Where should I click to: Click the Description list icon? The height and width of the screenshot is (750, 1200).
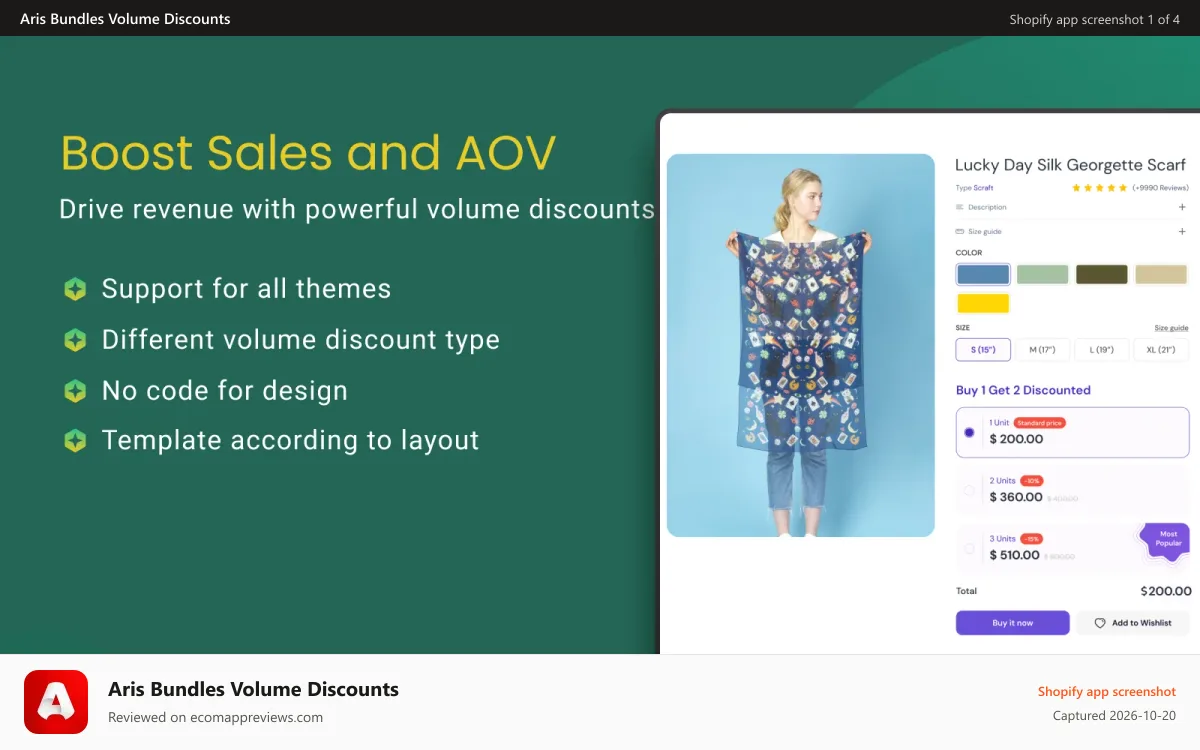tap(960, 207)
